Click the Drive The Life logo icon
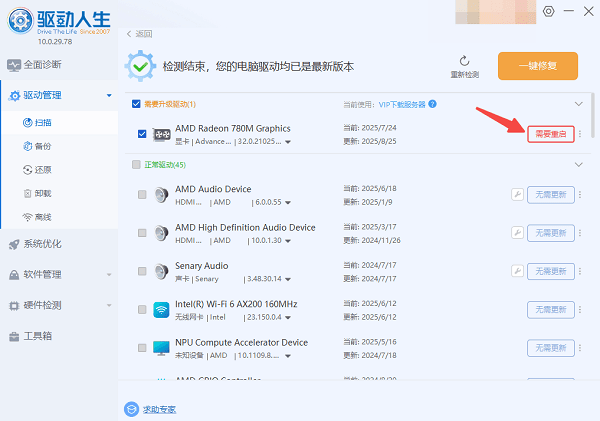This screenshot has width=600, height=421. pos(20,20)
